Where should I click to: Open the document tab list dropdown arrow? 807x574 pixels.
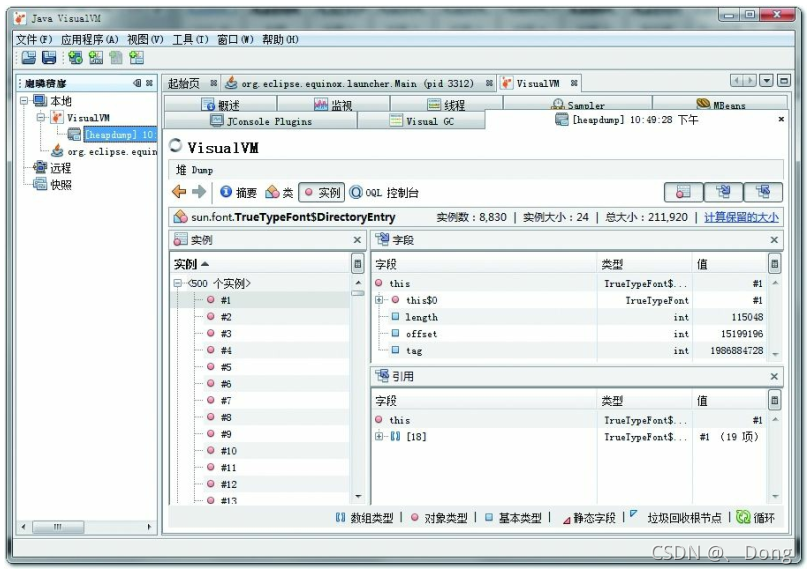767,80
